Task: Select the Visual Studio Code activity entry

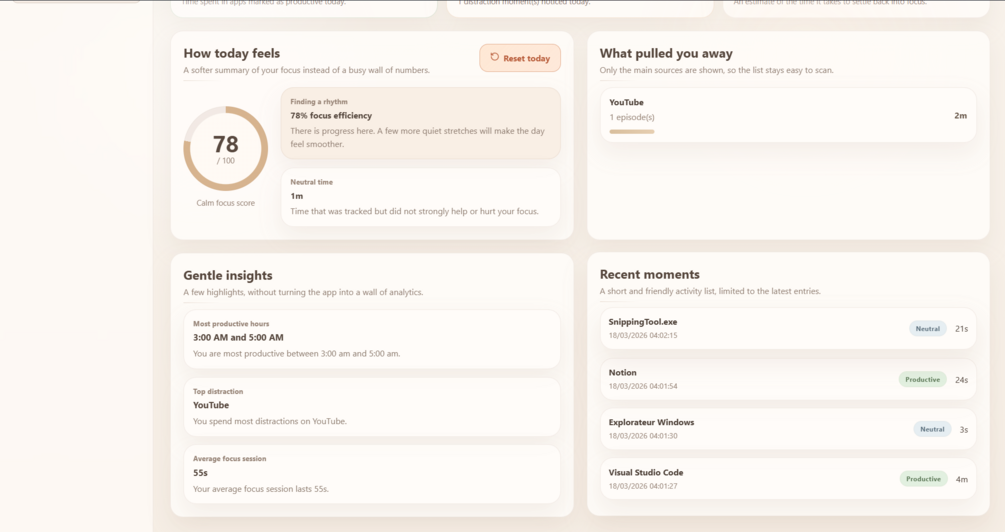Action: click(x=740, y=479)
